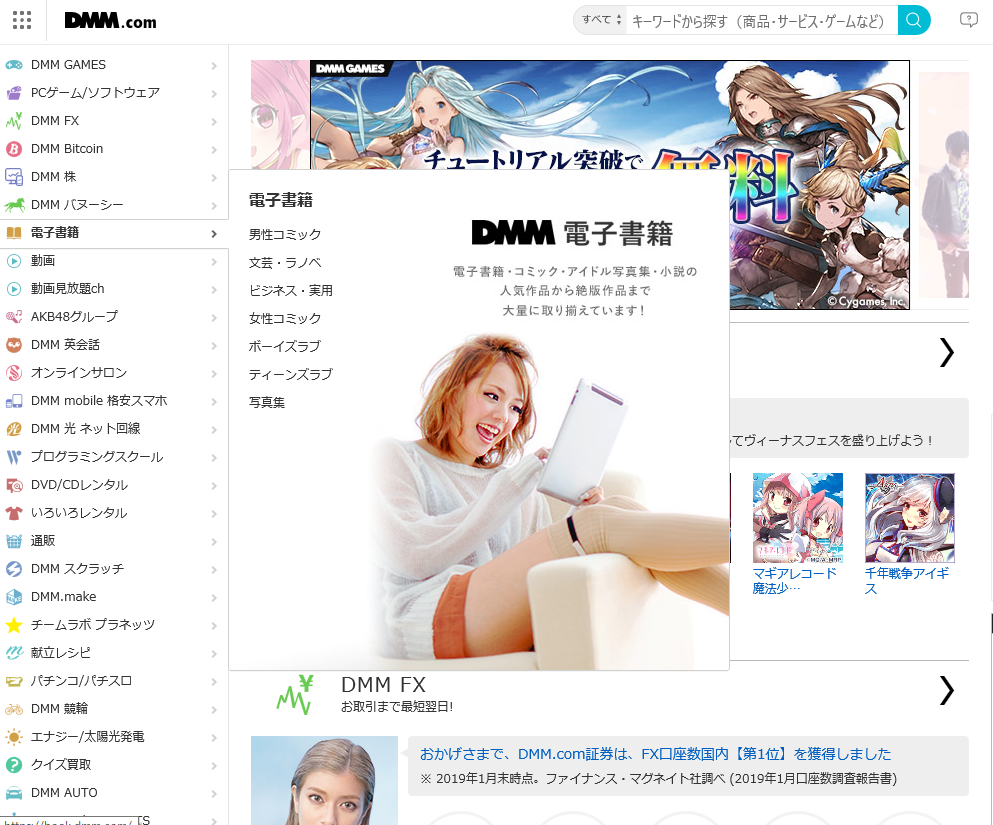
Task: Click the DMM.com logo
Action: click(110, 21)
